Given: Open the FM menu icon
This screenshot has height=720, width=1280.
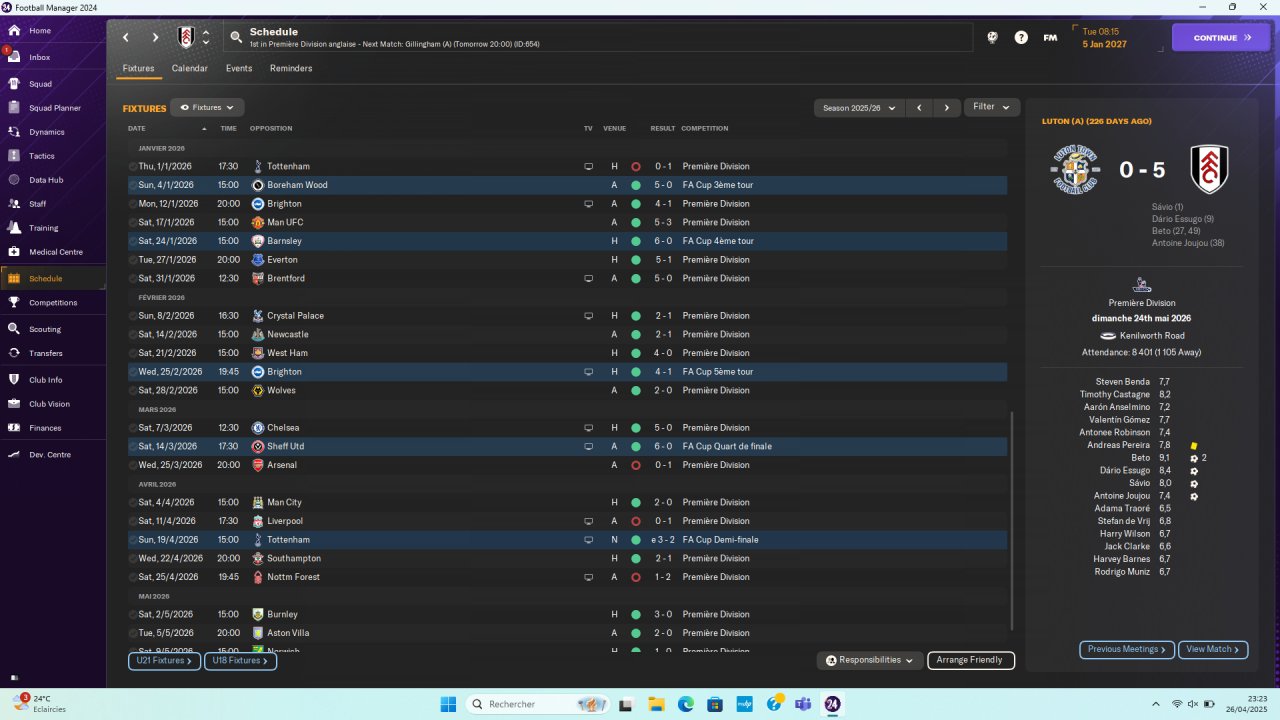Looking at the screenshot, I should pos(1050,38).
